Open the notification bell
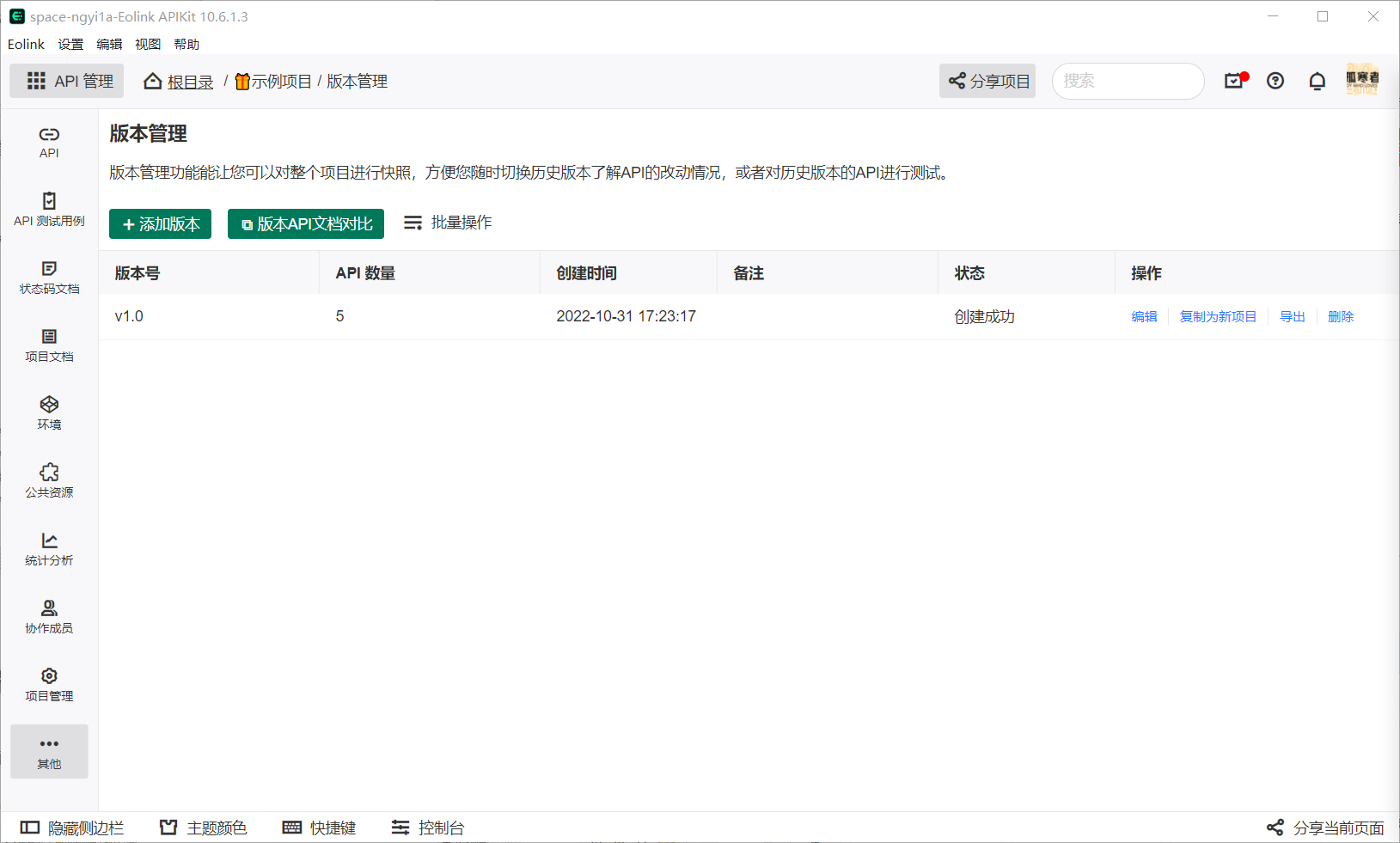 1317,81
